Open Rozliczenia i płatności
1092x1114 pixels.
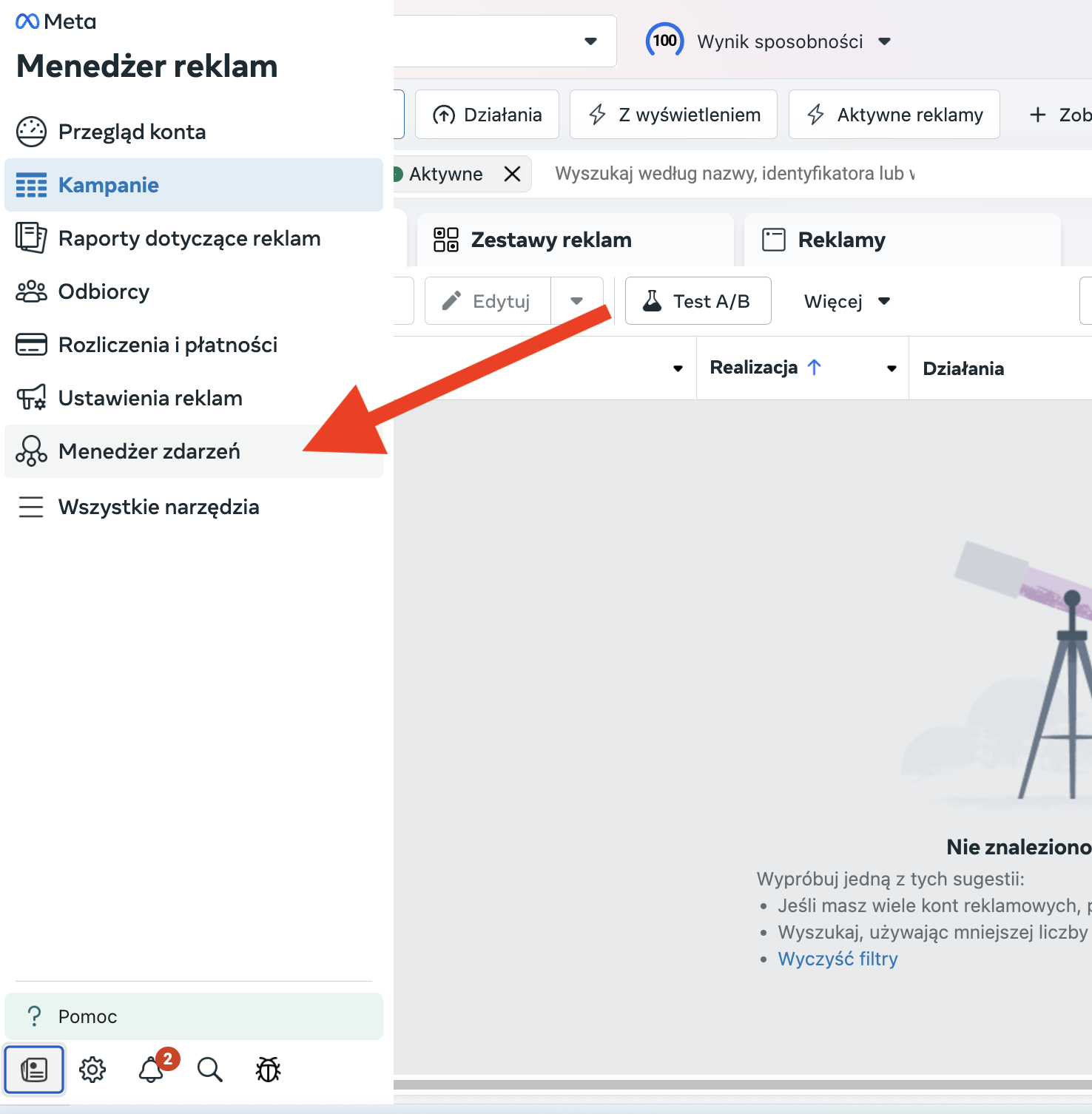tap(194, 345)
